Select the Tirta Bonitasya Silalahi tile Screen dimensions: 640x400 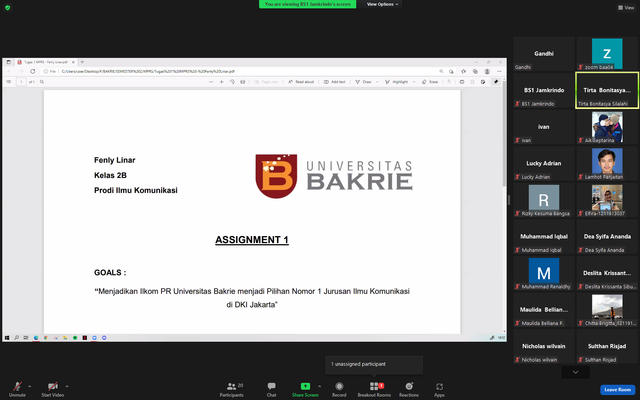607,90
